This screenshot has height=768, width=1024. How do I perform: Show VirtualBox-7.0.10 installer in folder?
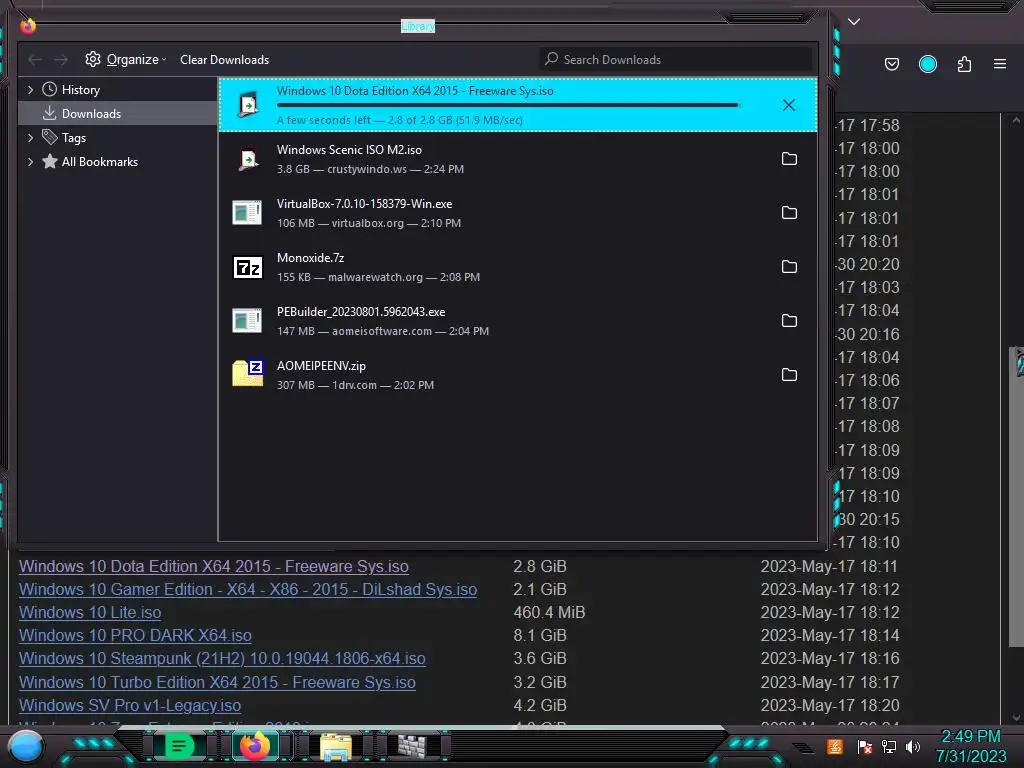click(789, 213)
